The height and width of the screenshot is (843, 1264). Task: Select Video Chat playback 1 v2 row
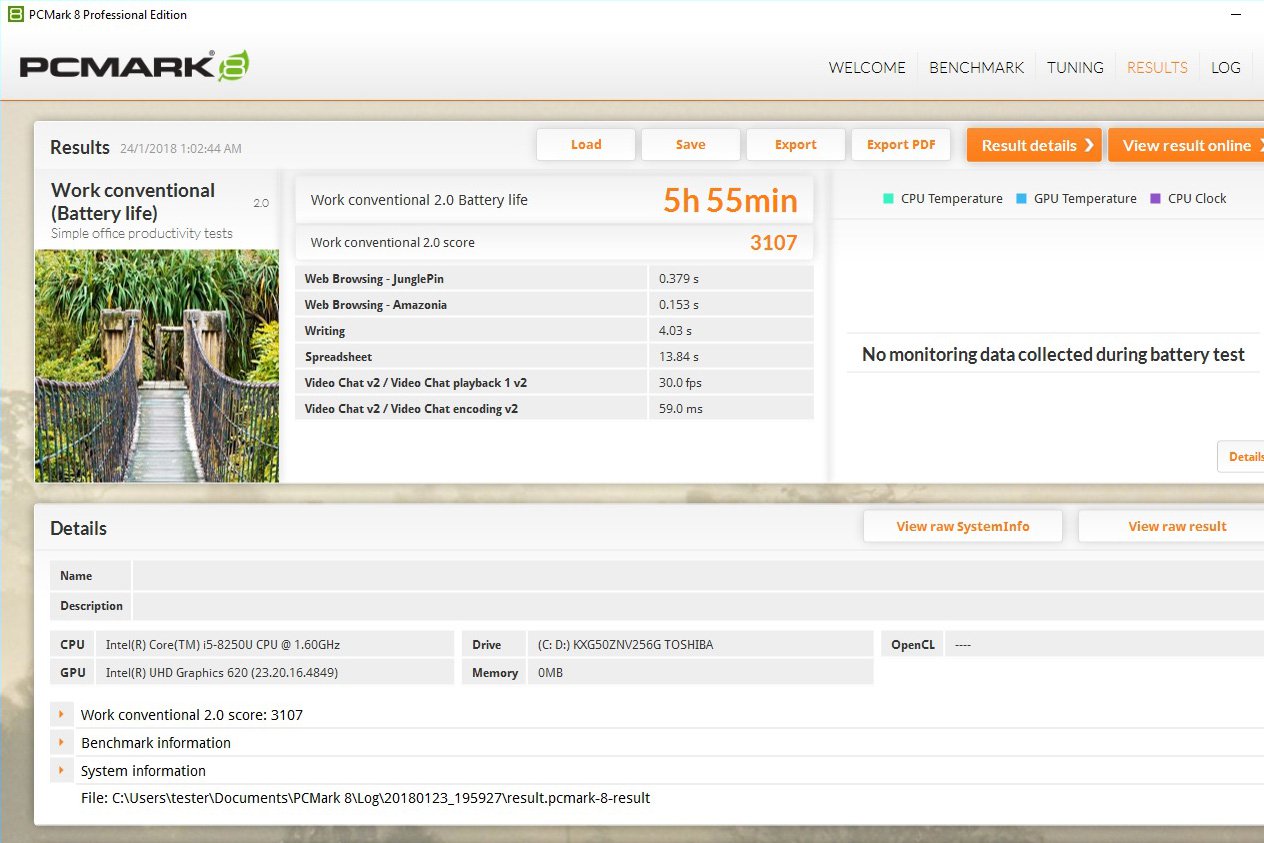(554, 383)
